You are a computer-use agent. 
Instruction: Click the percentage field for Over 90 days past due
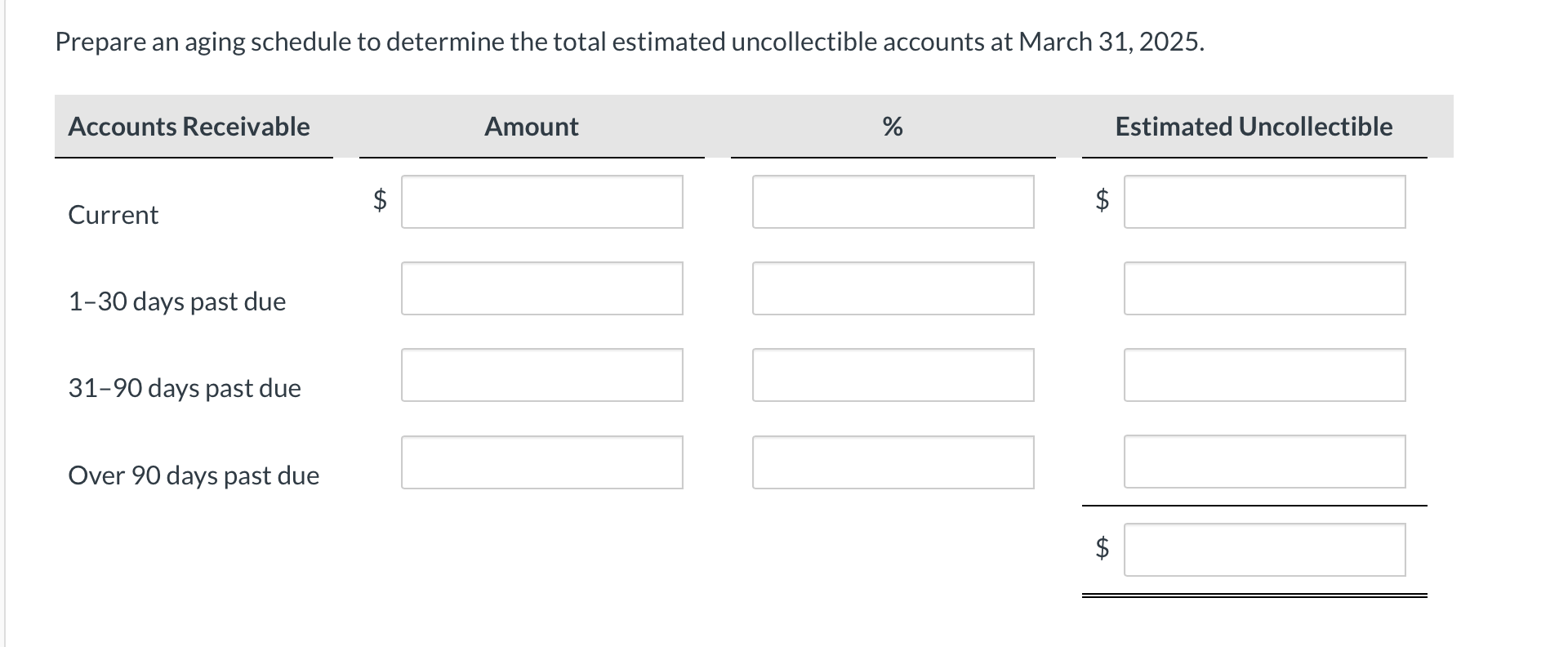[893, 463]
